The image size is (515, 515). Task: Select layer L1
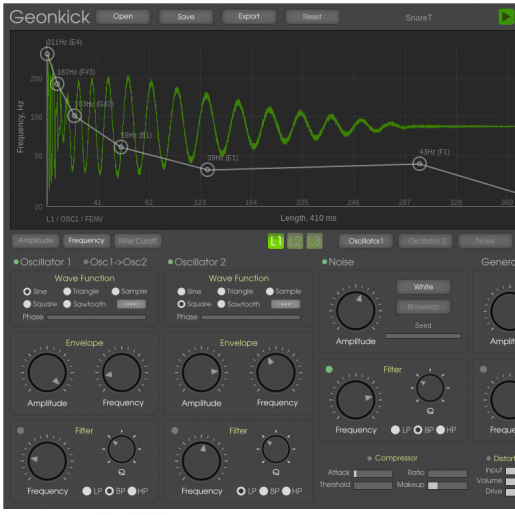(x=276, y=241)
